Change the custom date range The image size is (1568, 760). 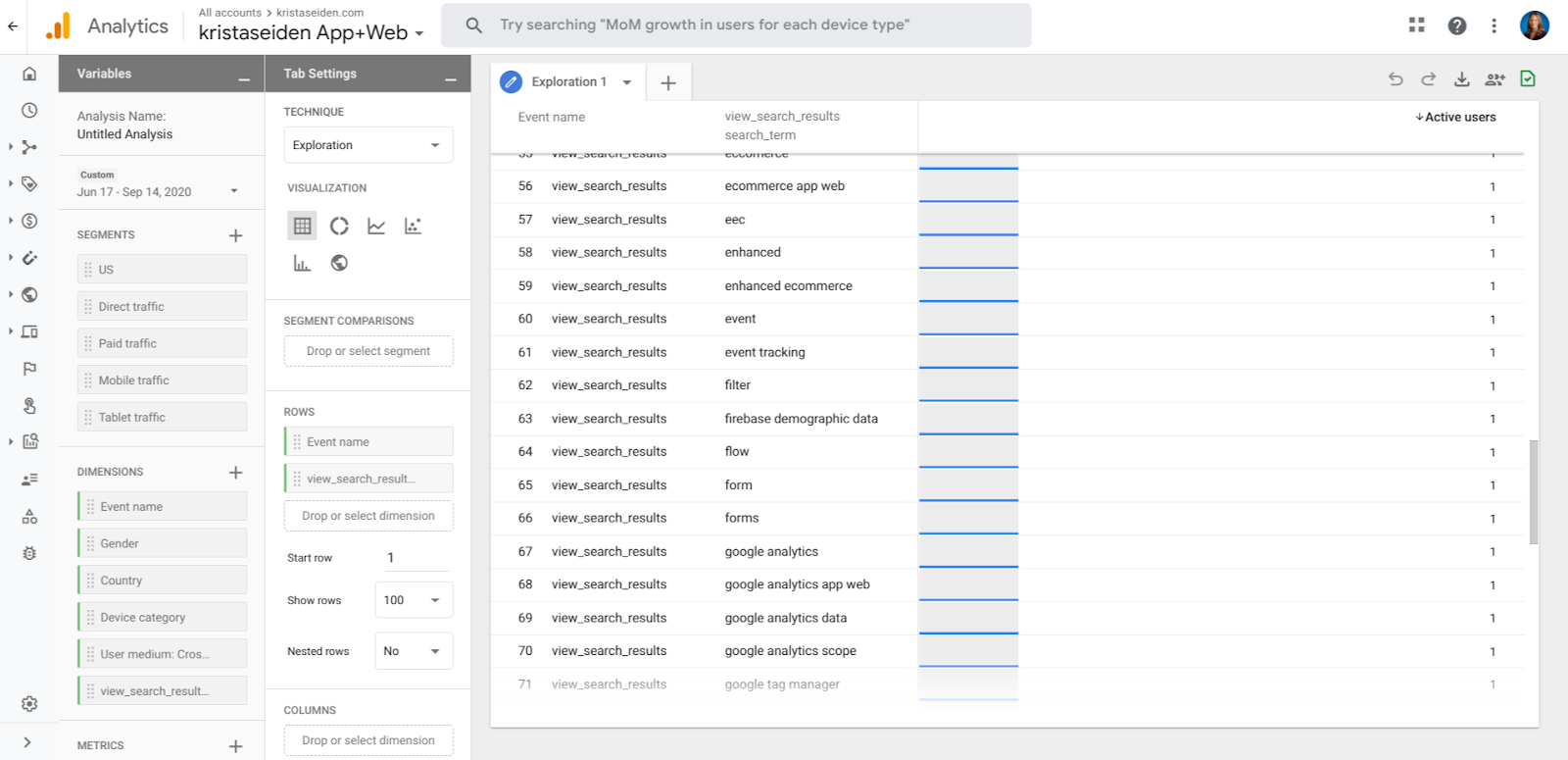(x=159, y=191)
